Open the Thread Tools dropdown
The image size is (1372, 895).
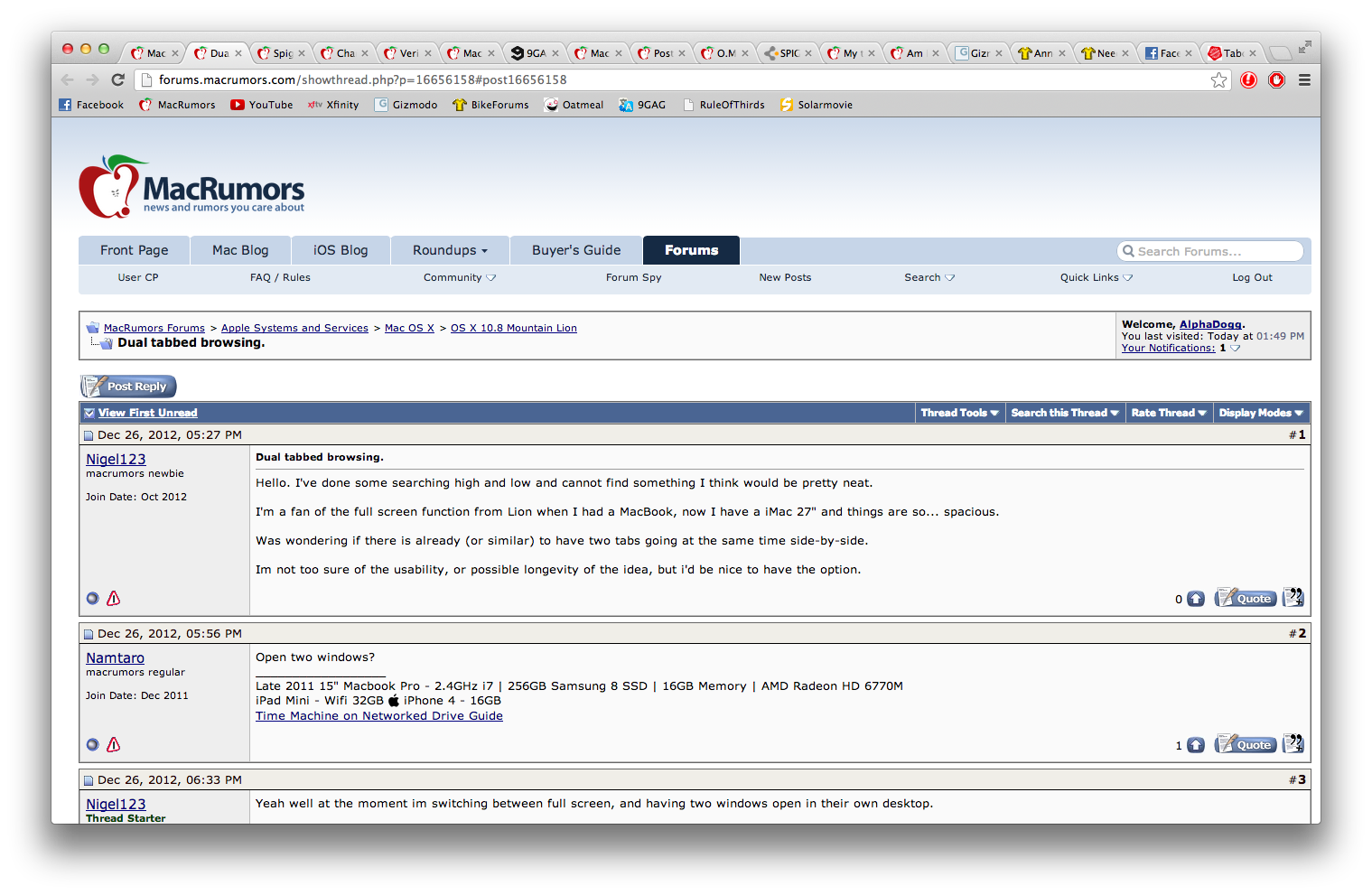click(x=959, y=413)
